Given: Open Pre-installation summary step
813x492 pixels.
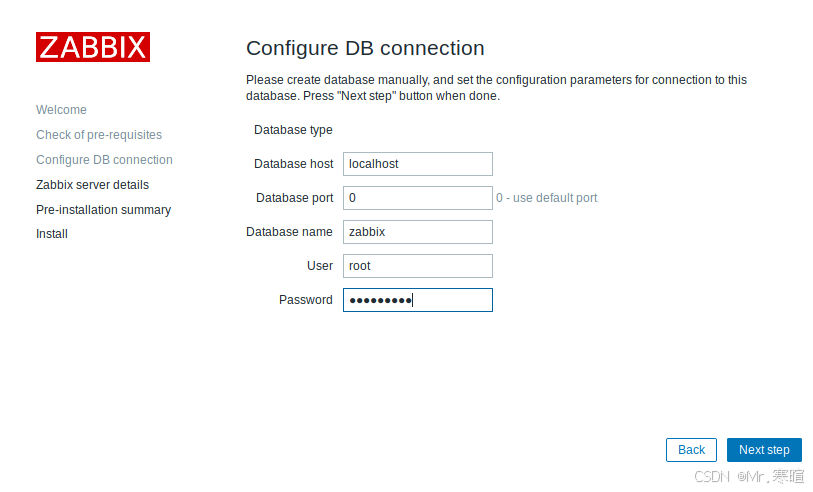Looking at the screenshot, I should (104, 210).
